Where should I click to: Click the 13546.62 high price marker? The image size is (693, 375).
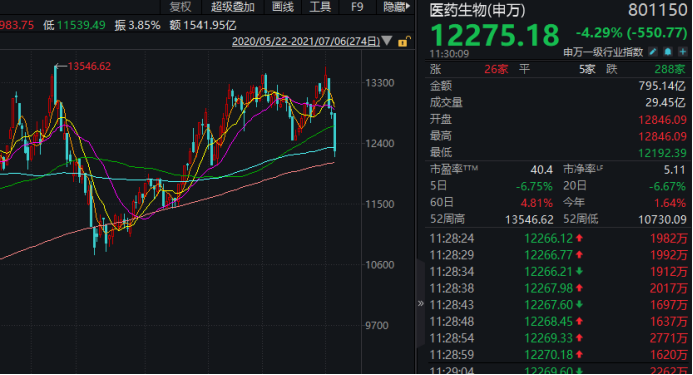(89, 66)
